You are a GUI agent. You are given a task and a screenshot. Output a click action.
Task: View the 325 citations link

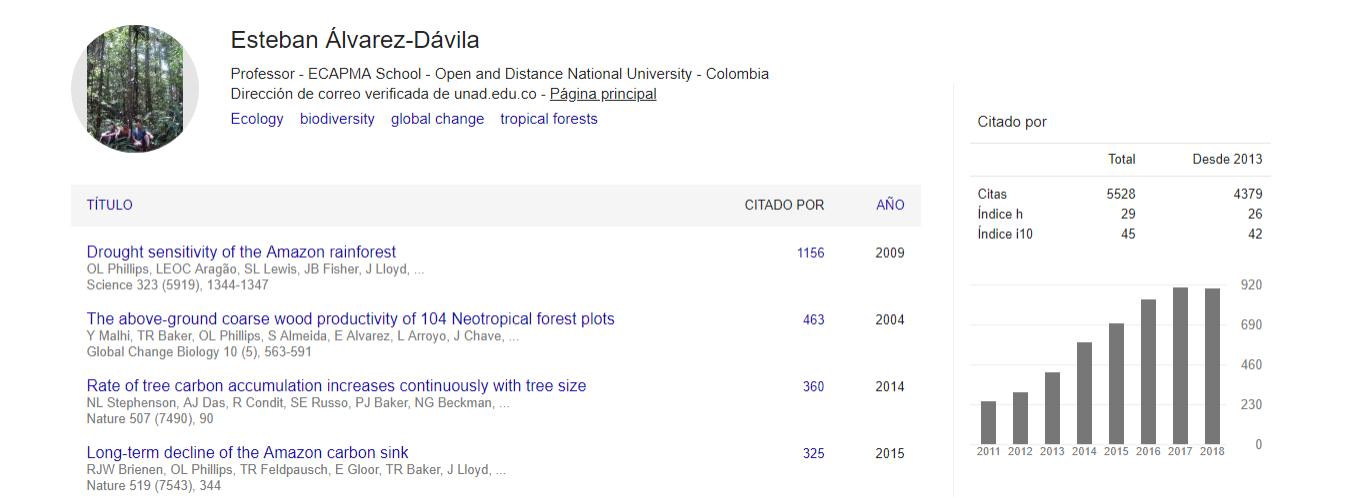pos(814,454)
